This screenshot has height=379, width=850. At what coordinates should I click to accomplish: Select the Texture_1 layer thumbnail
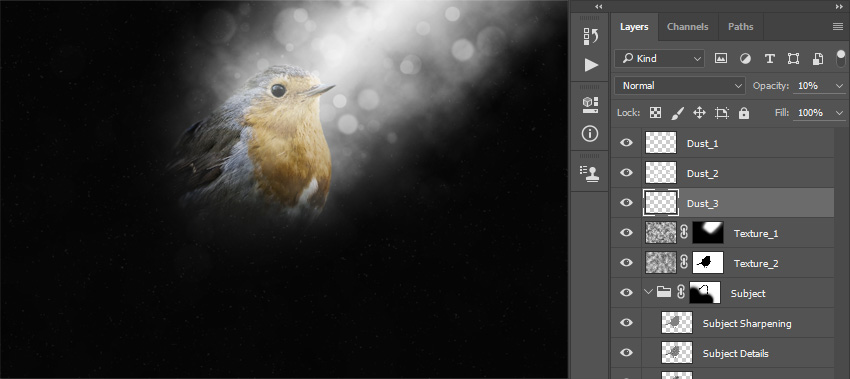pos(661,233)
